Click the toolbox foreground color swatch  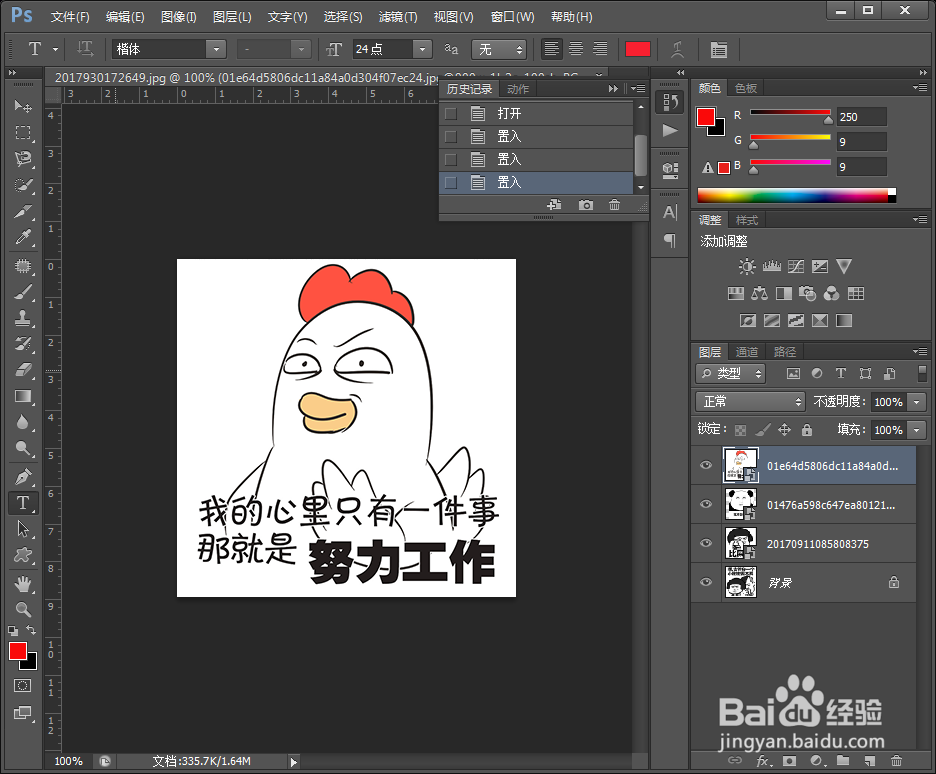[18, 651]
